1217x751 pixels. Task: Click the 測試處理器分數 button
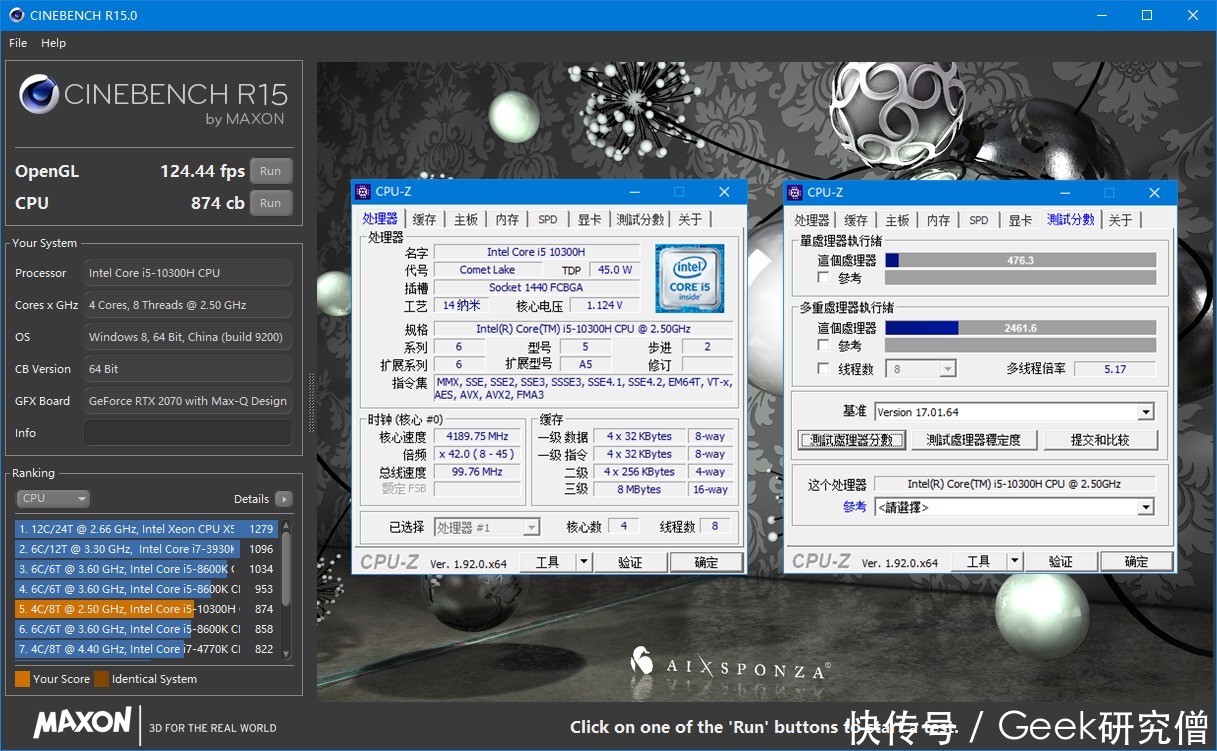click(850, 439)
